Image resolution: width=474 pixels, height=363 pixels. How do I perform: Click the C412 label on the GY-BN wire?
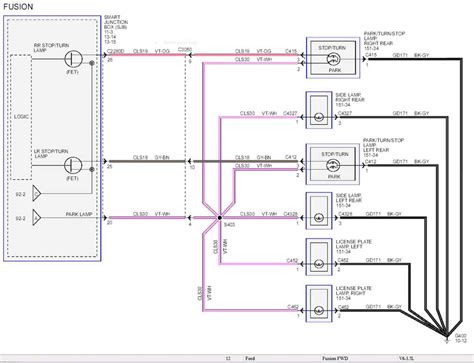click(x=291, y=157)
